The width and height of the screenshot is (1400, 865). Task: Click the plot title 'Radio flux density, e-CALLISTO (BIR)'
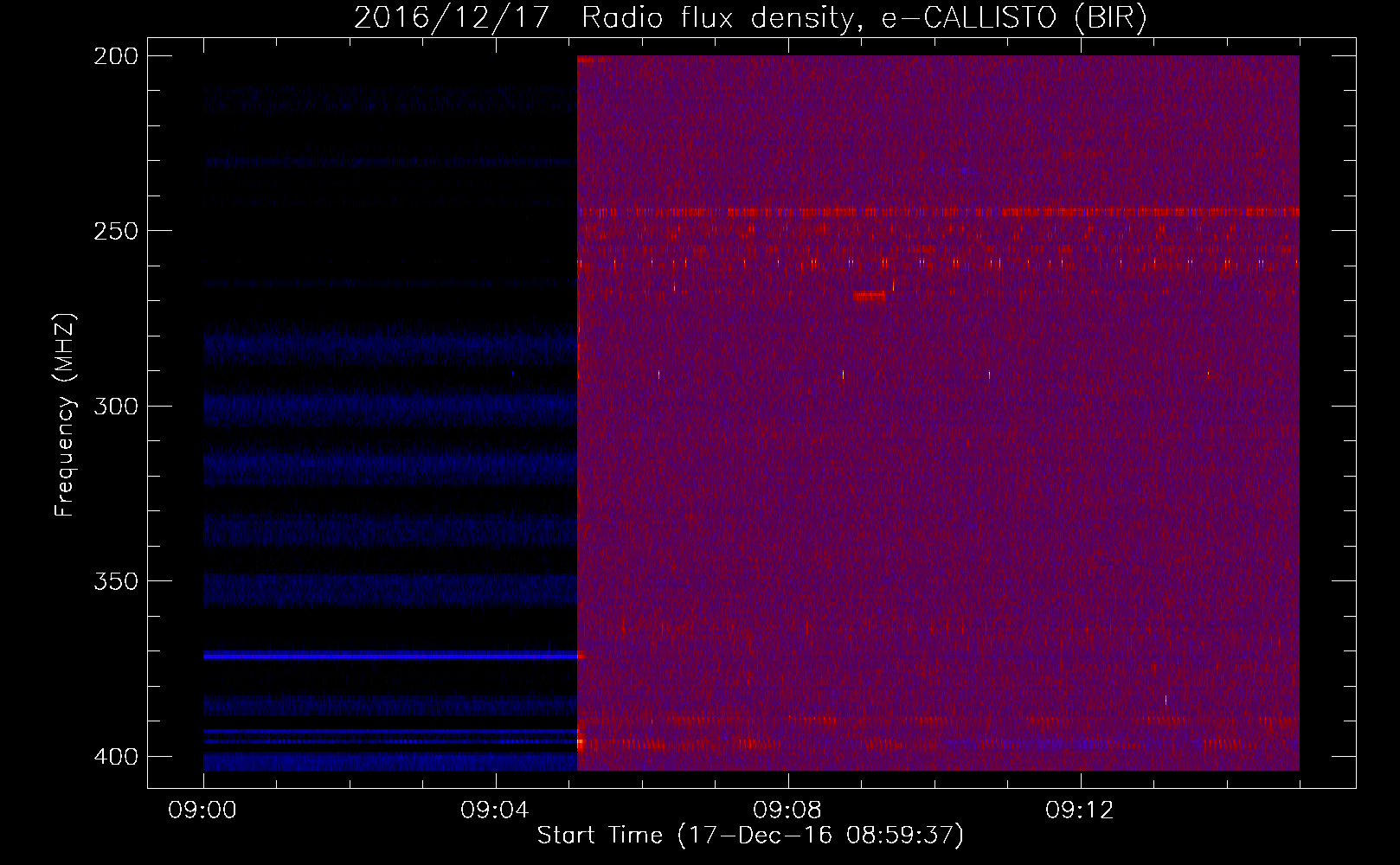(864, 17)
